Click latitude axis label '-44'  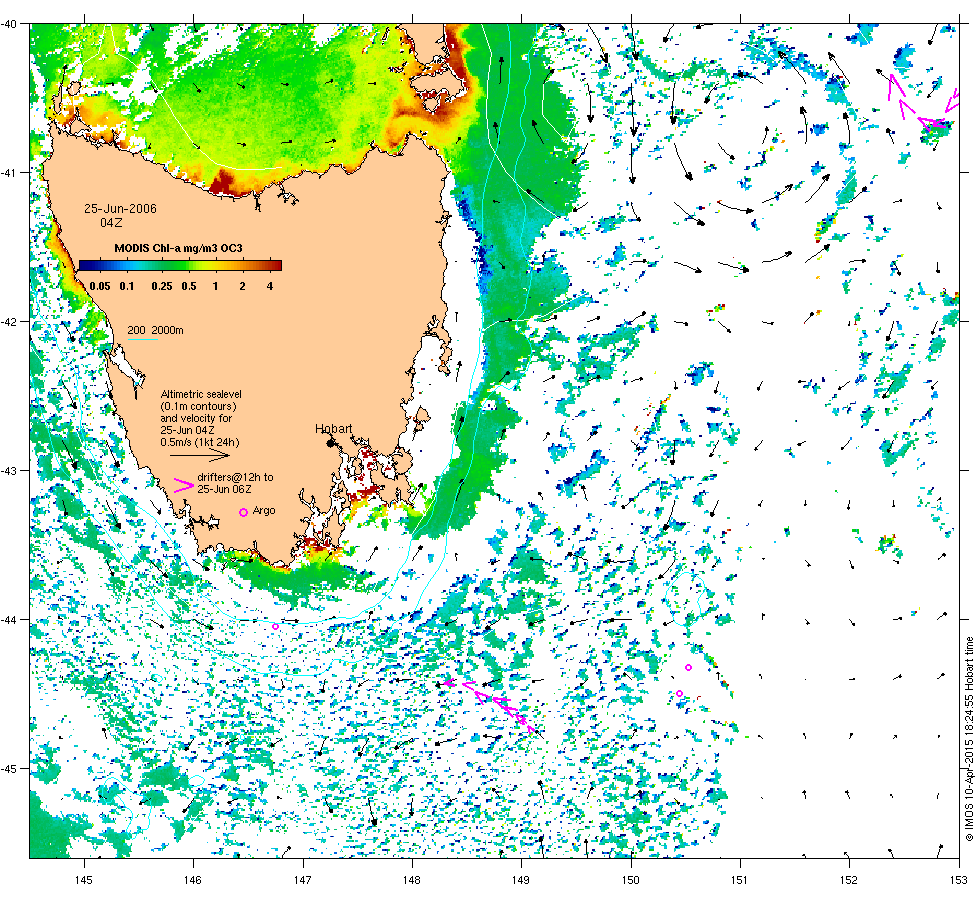pyautogui.click(x=10, y=620)
